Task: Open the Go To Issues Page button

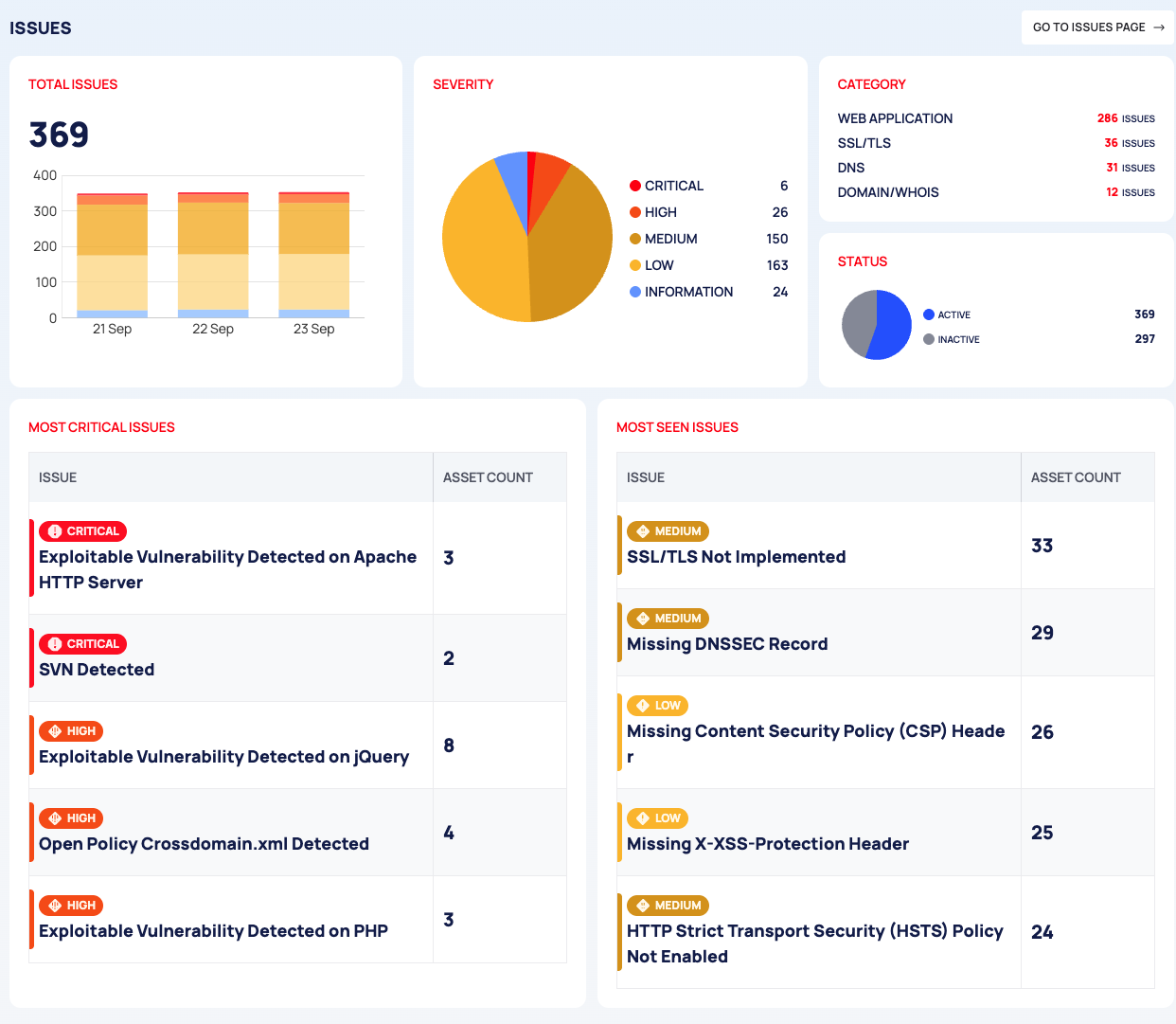Action: (1097, 27)
